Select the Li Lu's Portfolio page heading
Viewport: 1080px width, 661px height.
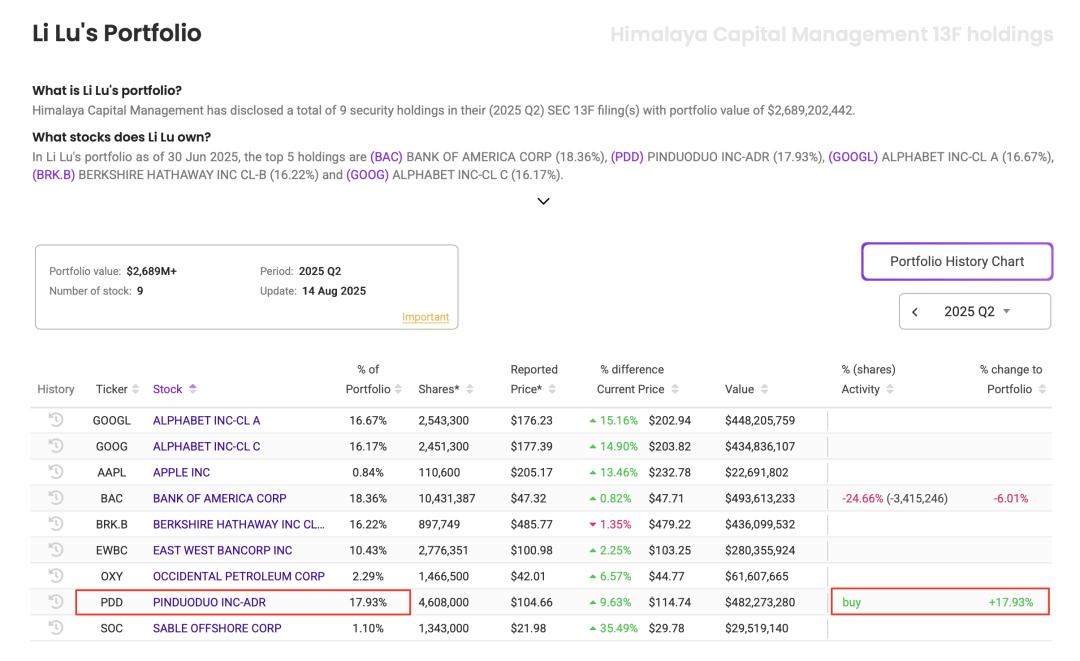click(117, 33)
